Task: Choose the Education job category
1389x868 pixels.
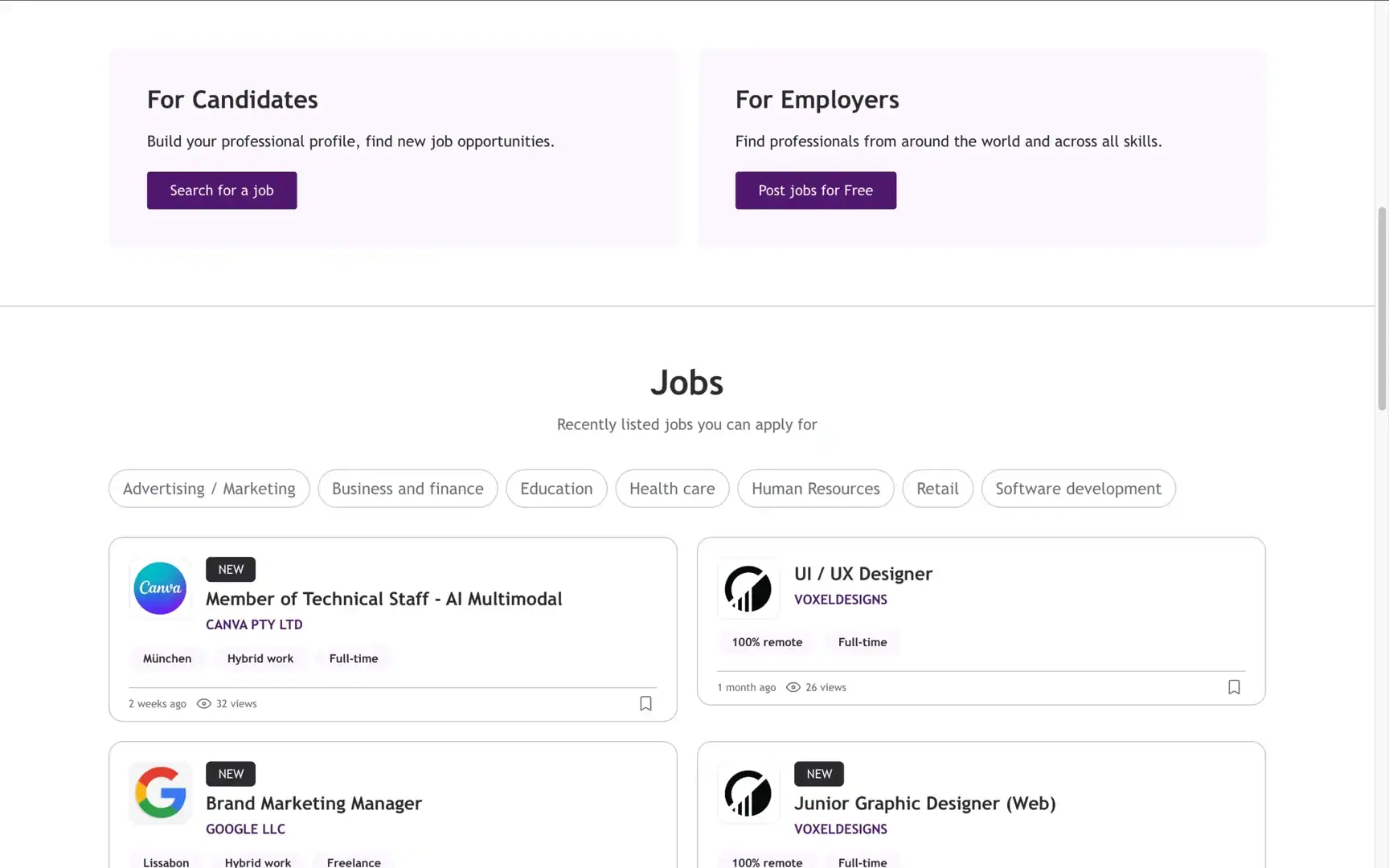Action: tap(556, 489)
